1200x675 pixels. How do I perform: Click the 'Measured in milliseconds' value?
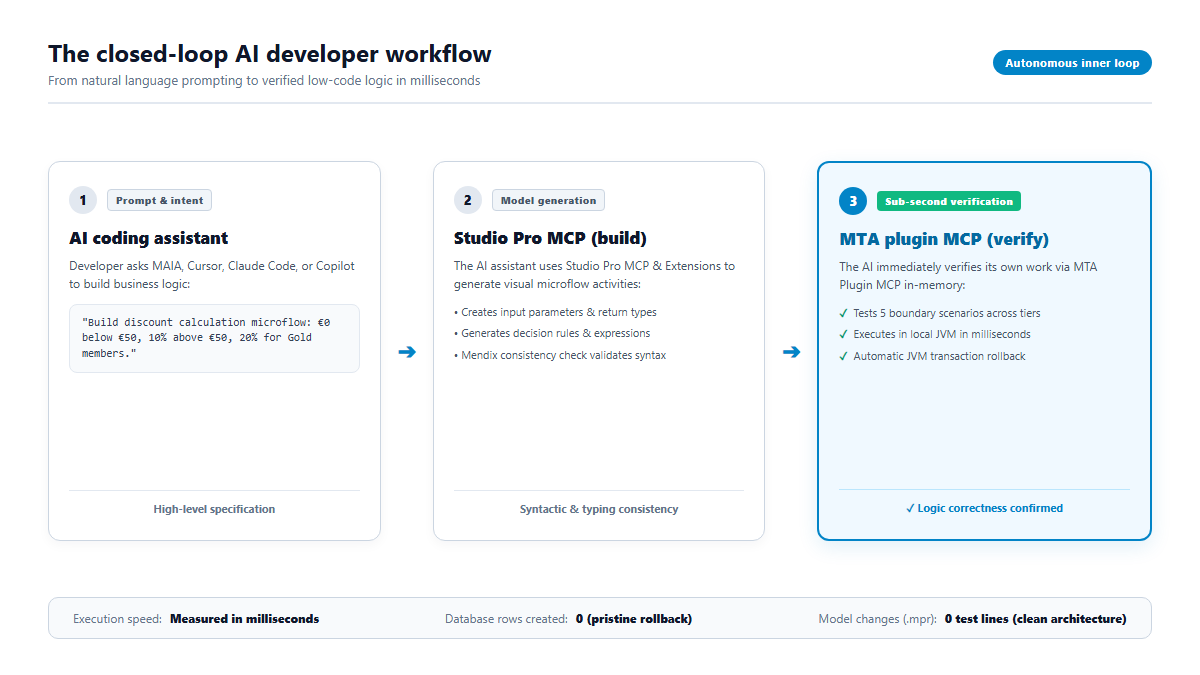245,619
